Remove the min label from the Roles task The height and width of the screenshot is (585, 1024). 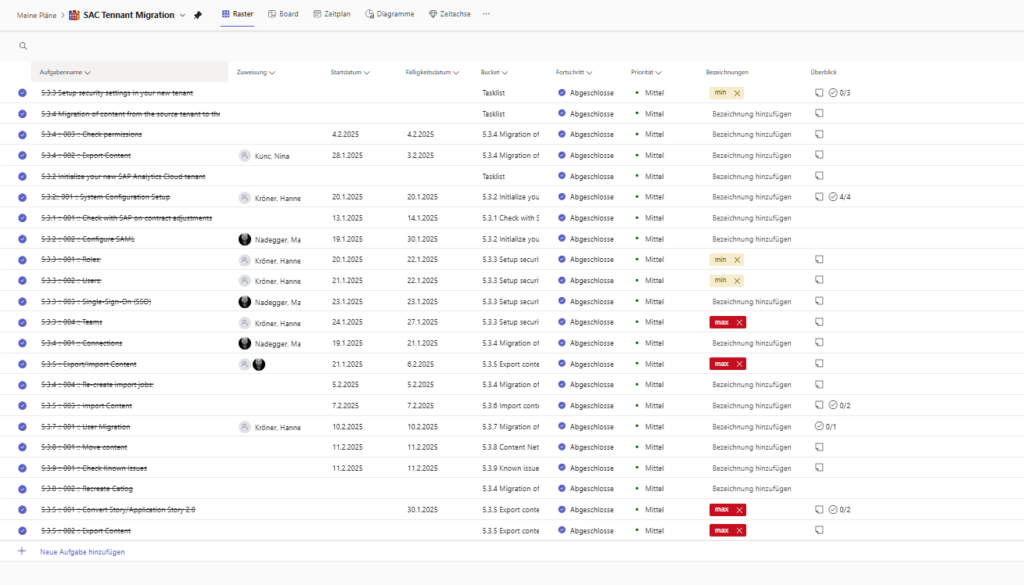coord(737,260)
